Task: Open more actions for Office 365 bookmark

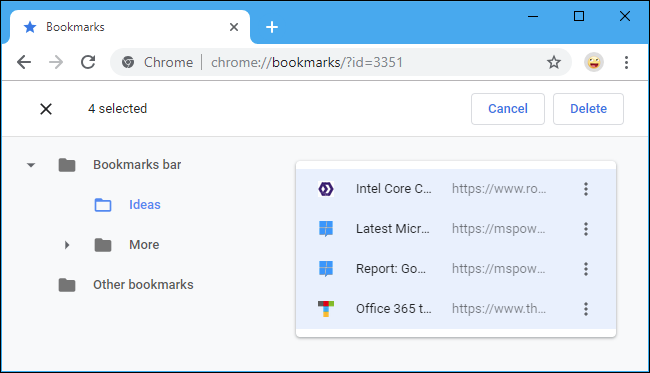Action: pos(586,309)
